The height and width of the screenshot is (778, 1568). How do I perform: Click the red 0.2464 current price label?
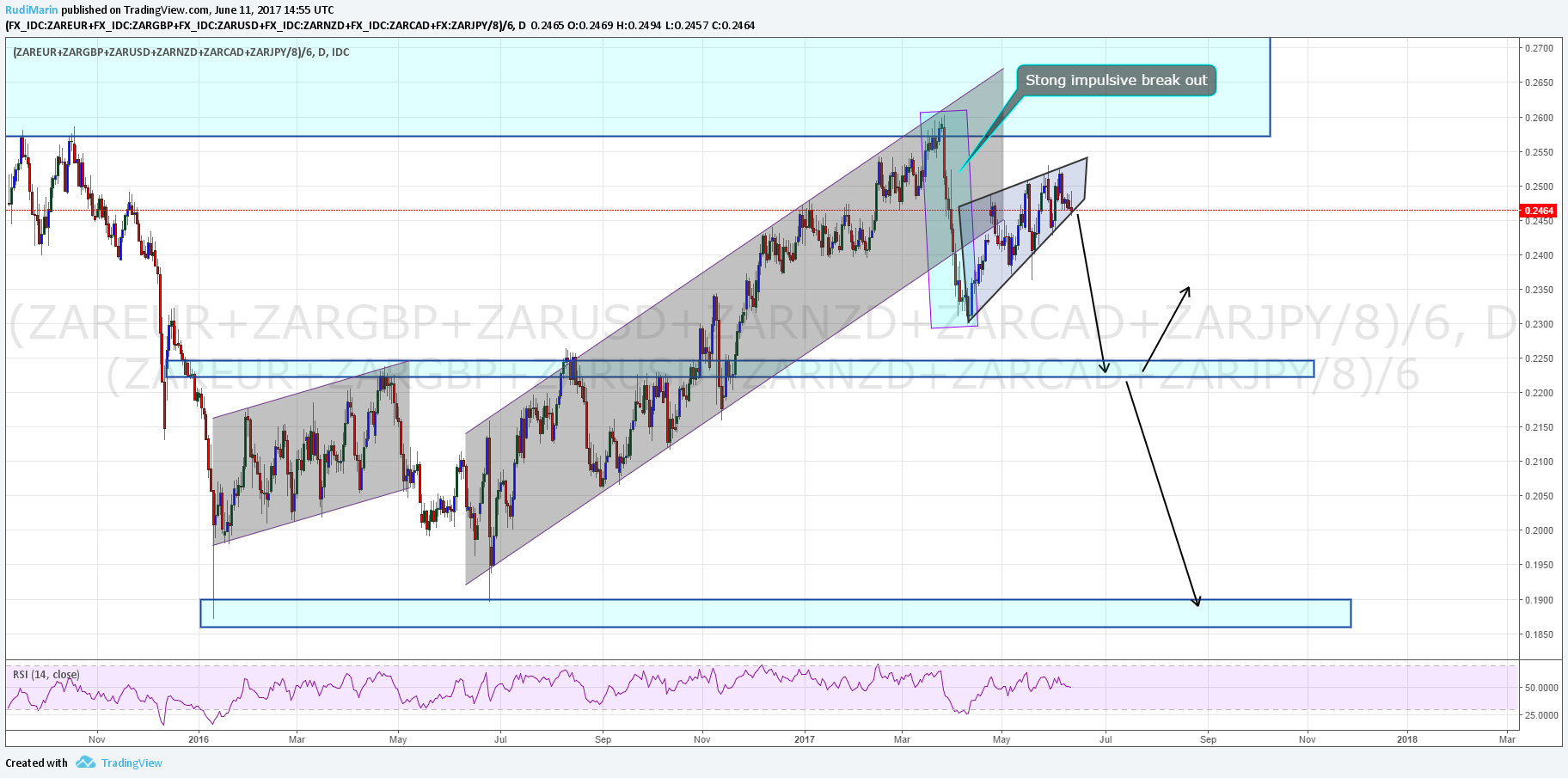[1539, 211]
